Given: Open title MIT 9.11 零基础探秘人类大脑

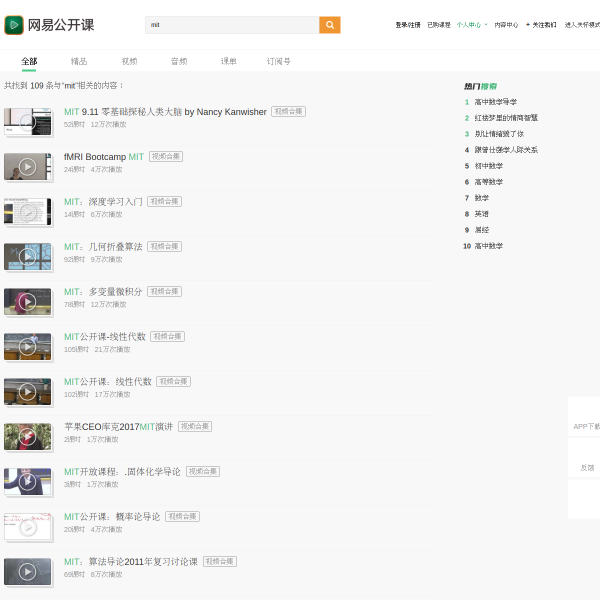Looking at the screenshot, I should (165, 112).
